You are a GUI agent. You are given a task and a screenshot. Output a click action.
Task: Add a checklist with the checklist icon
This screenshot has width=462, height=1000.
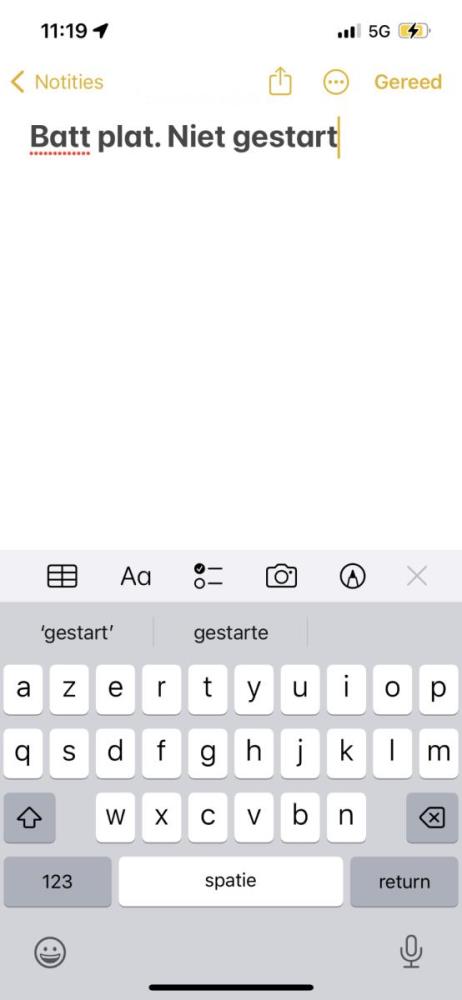(208, 576)
